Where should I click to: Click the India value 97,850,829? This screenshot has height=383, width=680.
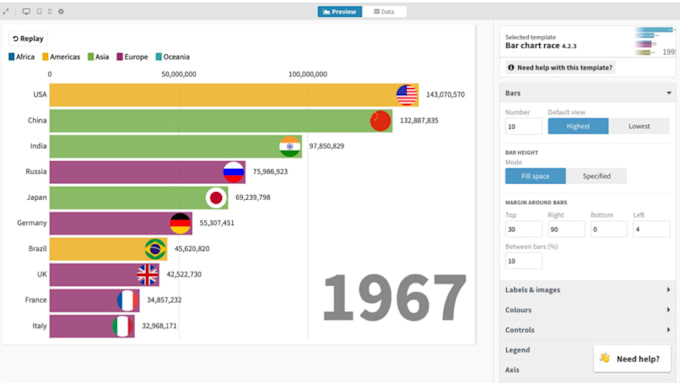pyautogui.click(x=327, y=146)
